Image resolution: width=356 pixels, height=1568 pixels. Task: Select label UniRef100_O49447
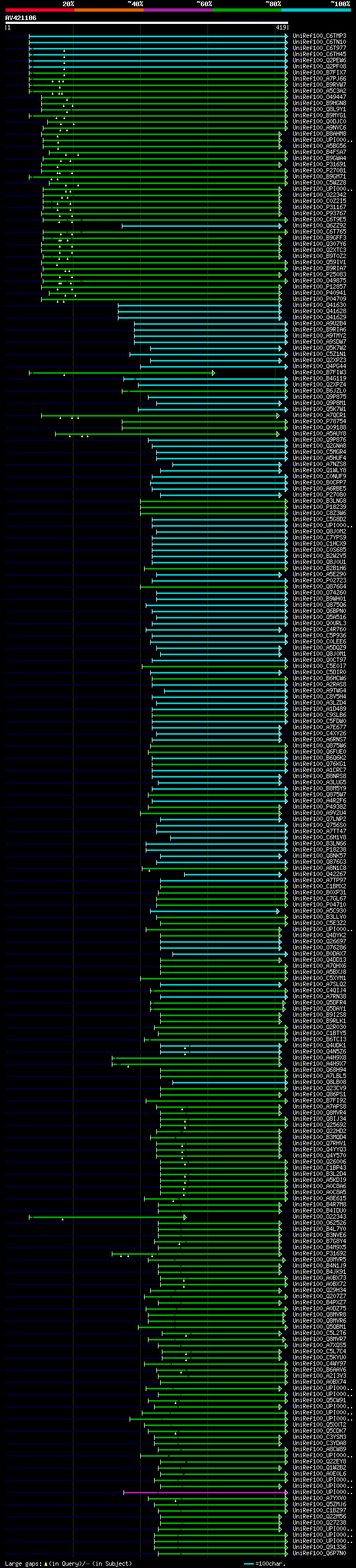[x=319, y=97]
